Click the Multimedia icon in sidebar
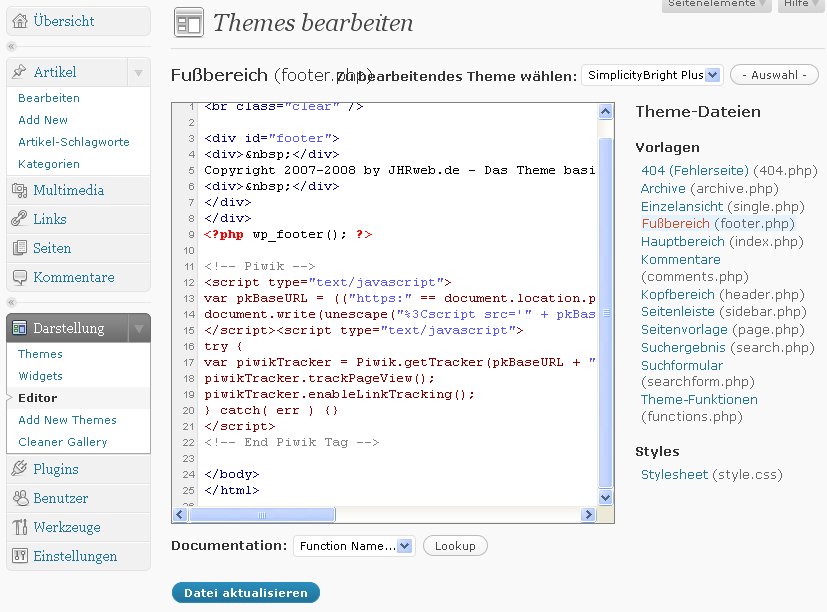The height and width of the screenshot is (612, 827). click(x=20, y=190)
